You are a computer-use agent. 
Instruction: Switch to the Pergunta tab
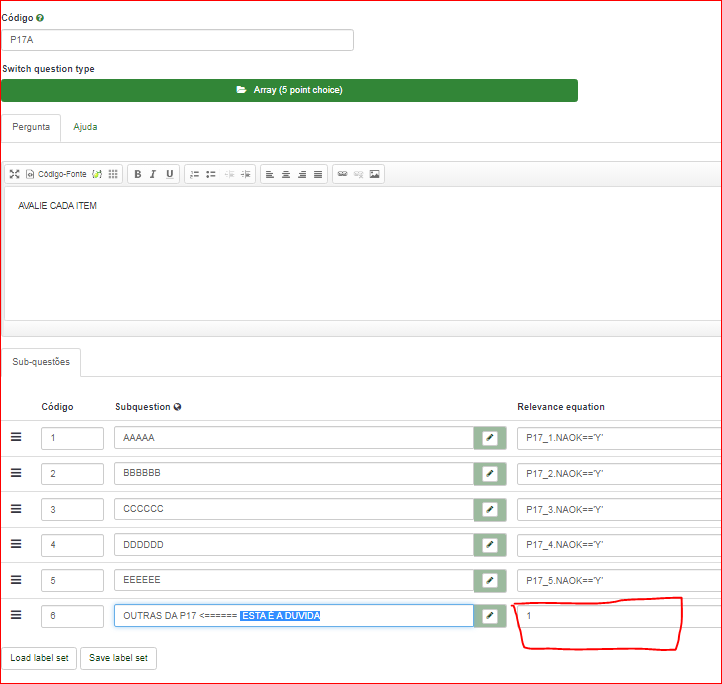pos(31,127)
